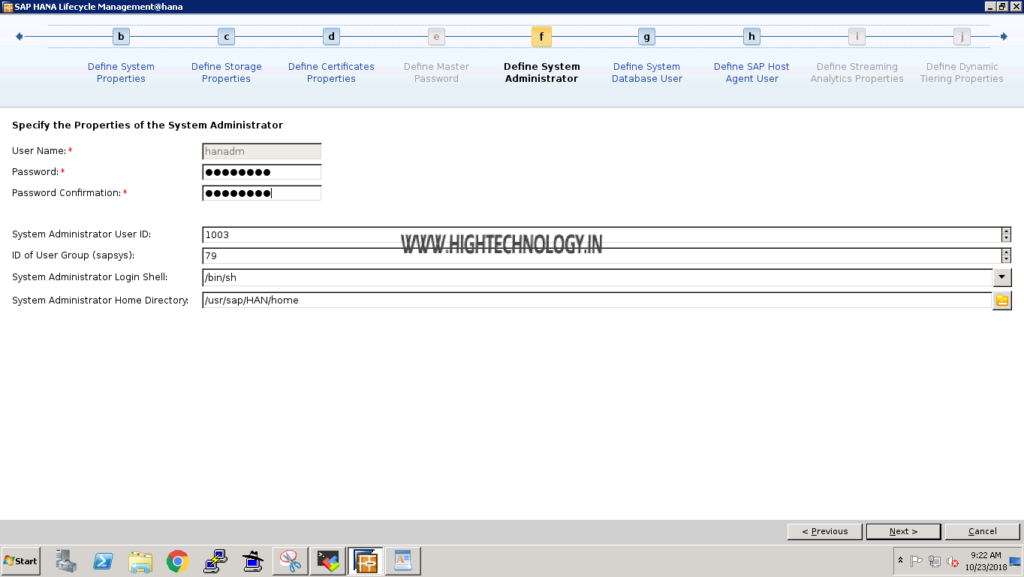Browse for home directory with folder icon
Screen dimensions: 1024x577
(x=1002, y=300)
